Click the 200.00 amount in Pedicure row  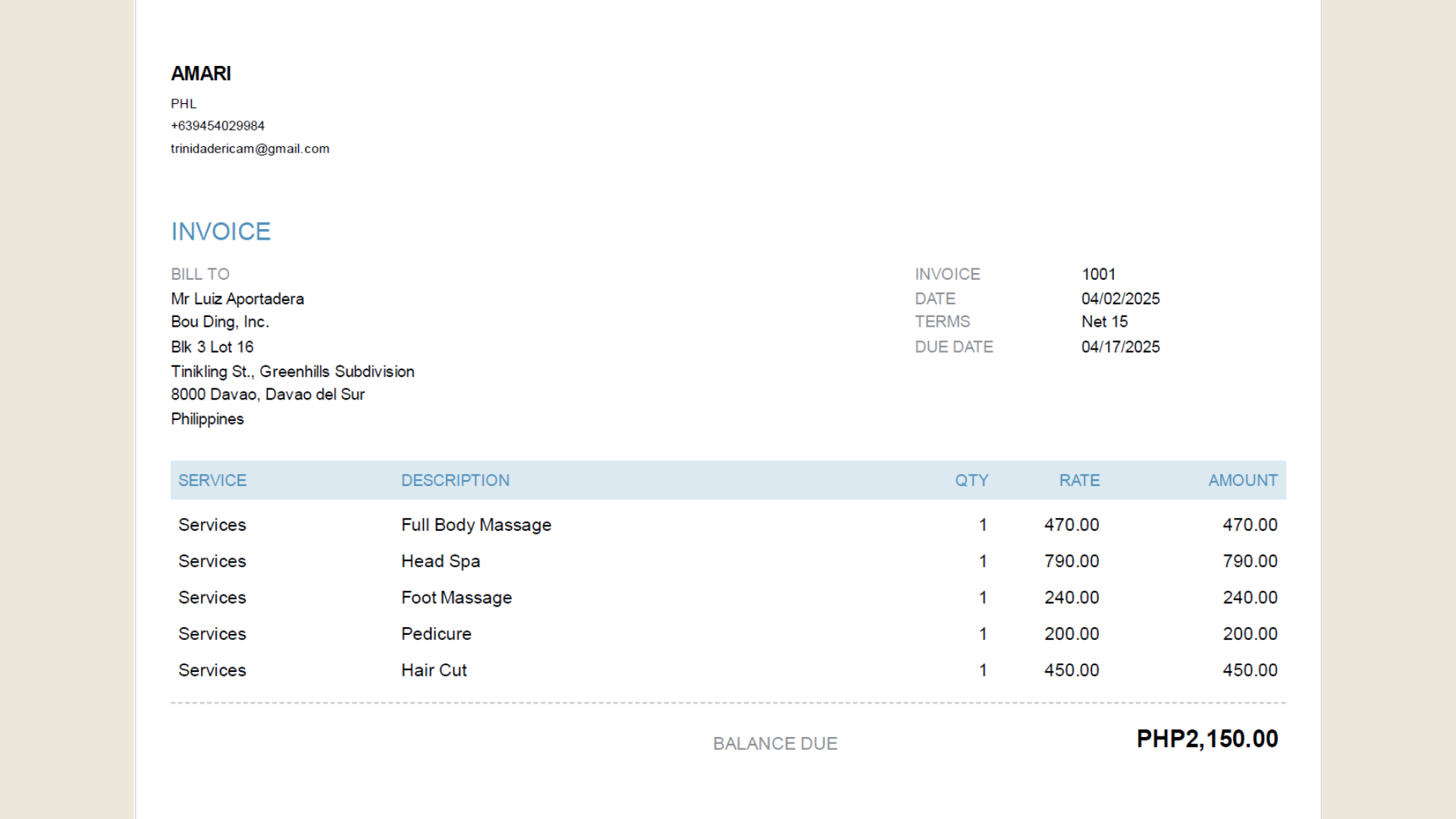[x=1250, y=634]
